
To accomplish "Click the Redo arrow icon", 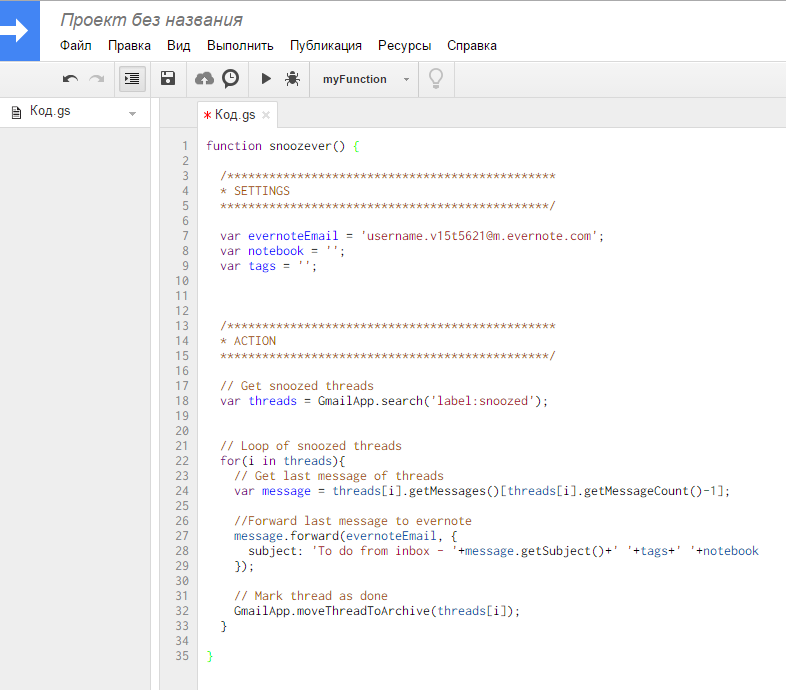I will [x=97, y=79].
